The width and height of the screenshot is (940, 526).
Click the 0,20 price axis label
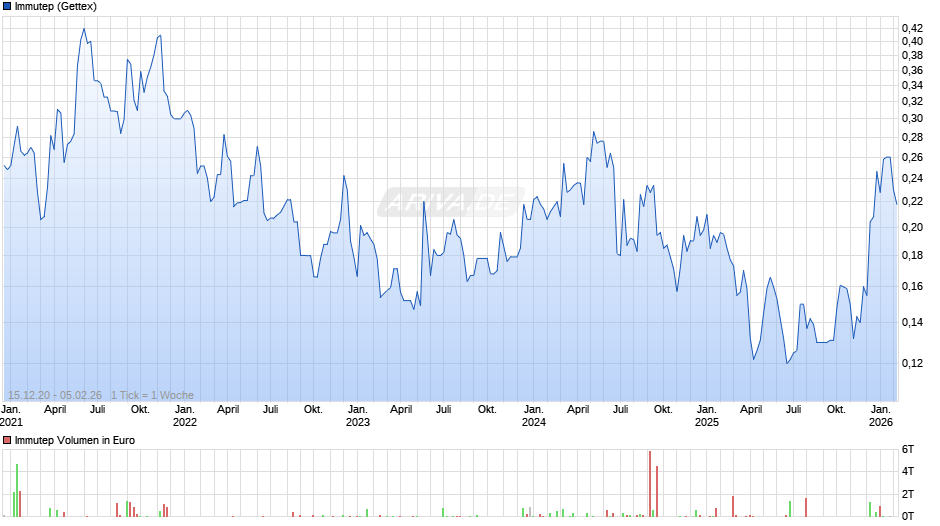(912, 227)
